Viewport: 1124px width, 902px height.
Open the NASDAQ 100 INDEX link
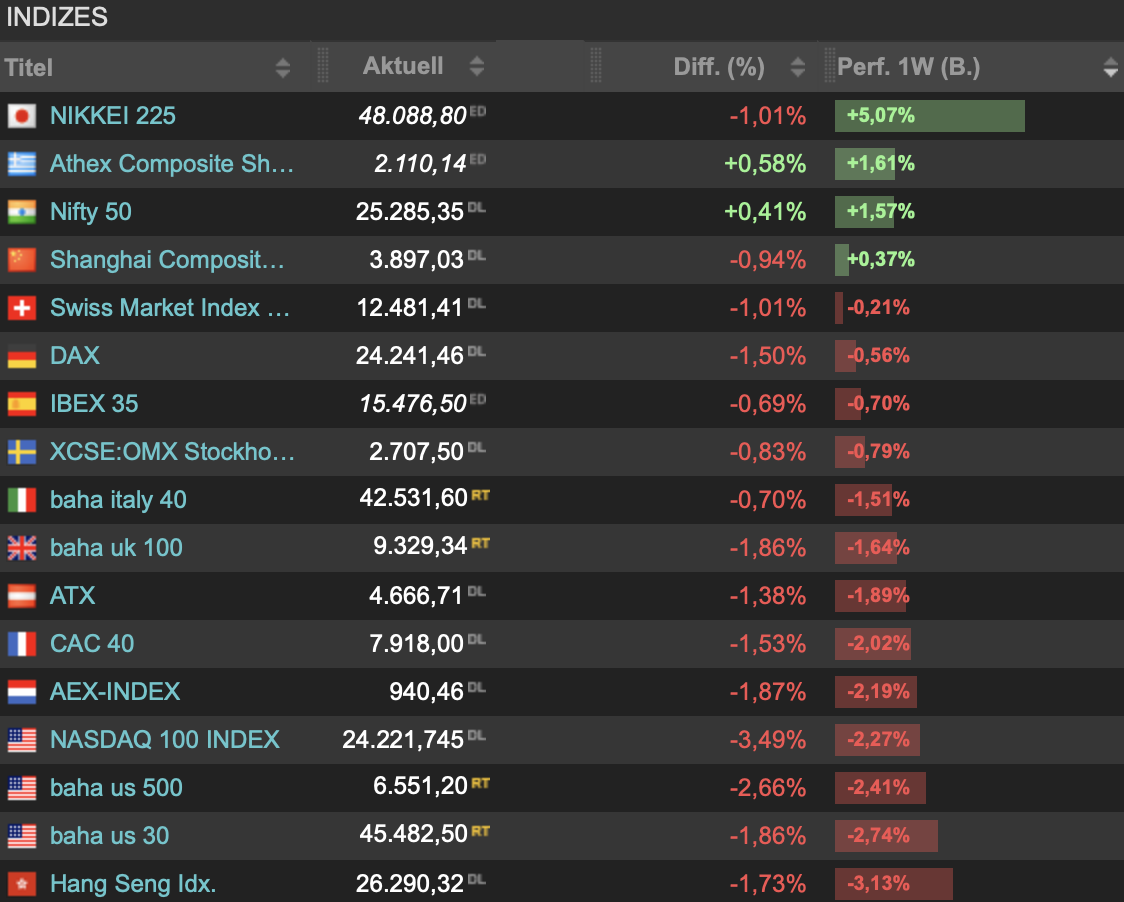[165, 740]
